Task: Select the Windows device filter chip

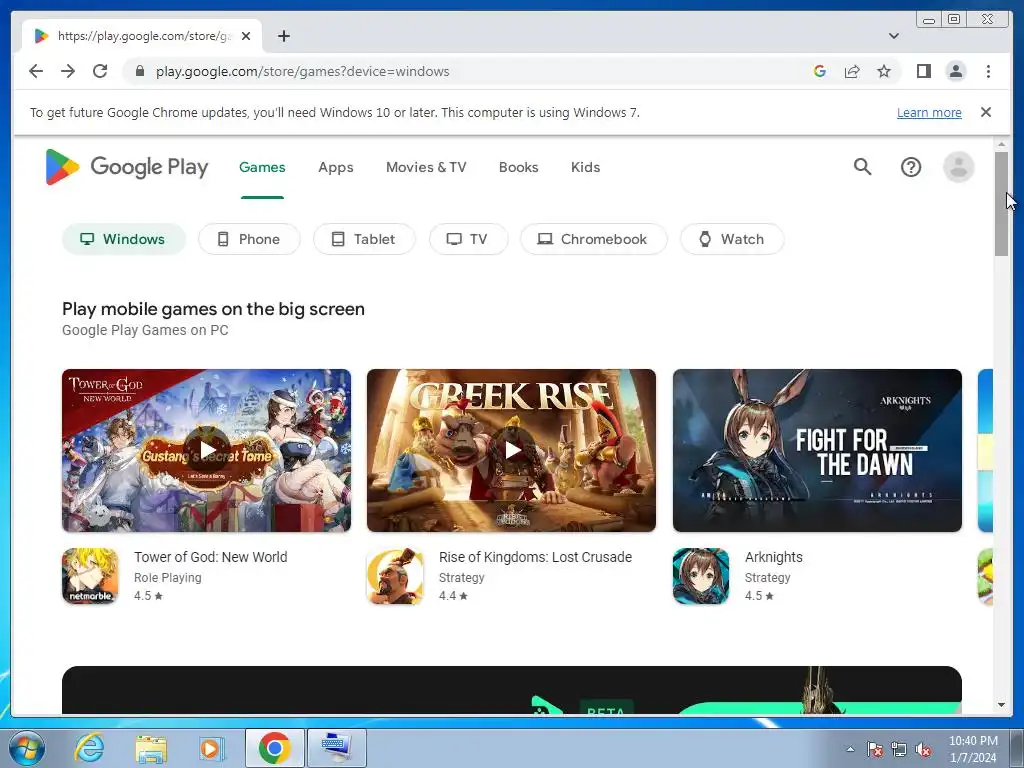Action: [x=123, y=239]
